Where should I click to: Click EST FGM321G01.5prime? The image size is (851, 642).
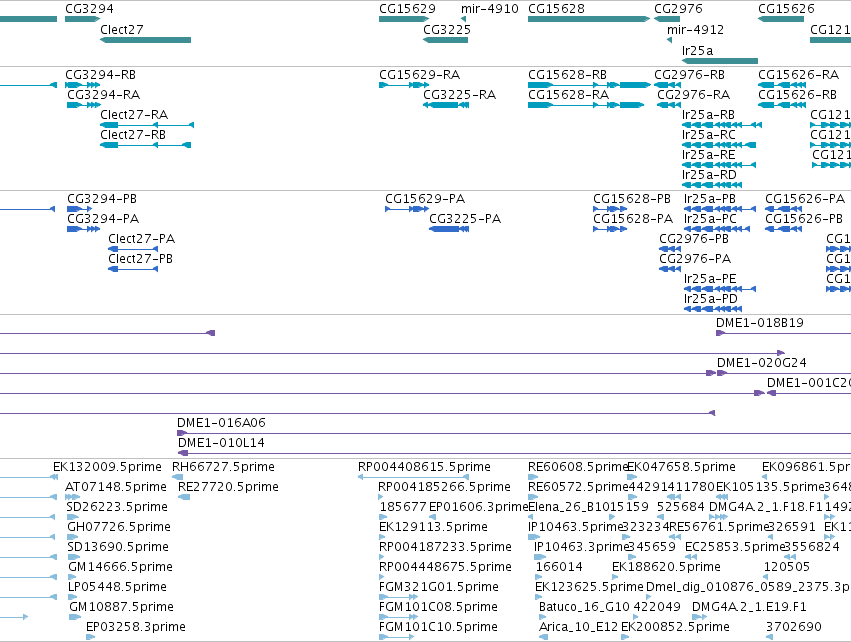439,587
